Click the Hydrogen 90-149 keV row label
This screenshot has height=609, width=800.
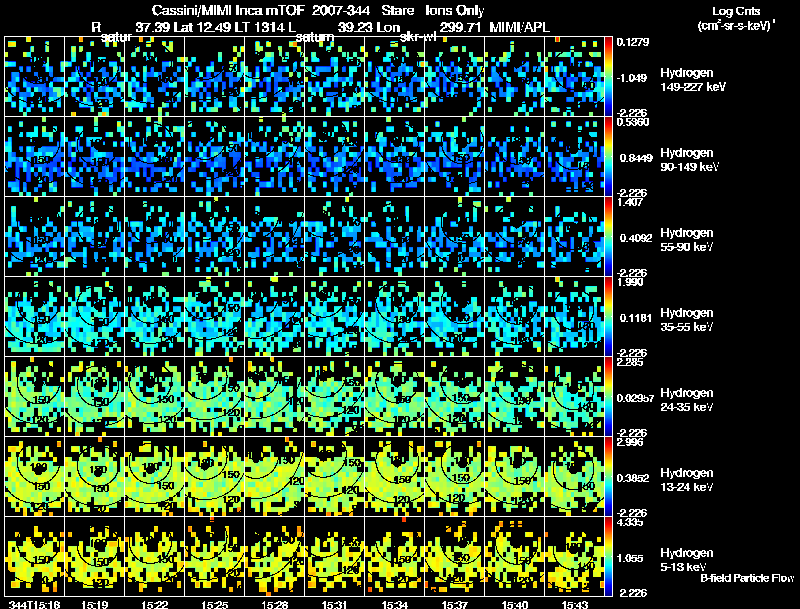pyautogui.click(x=690, y=160)
